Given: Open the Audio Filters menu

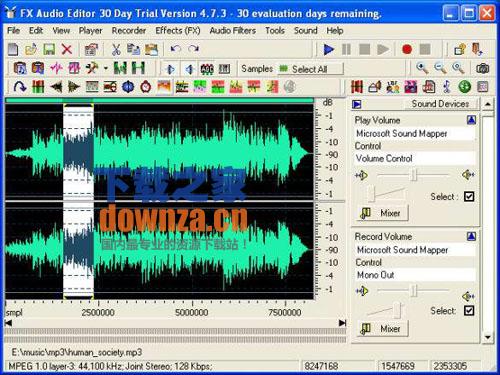Looking at the screenshot, I should pyautogui.click(x=233, y=31).
